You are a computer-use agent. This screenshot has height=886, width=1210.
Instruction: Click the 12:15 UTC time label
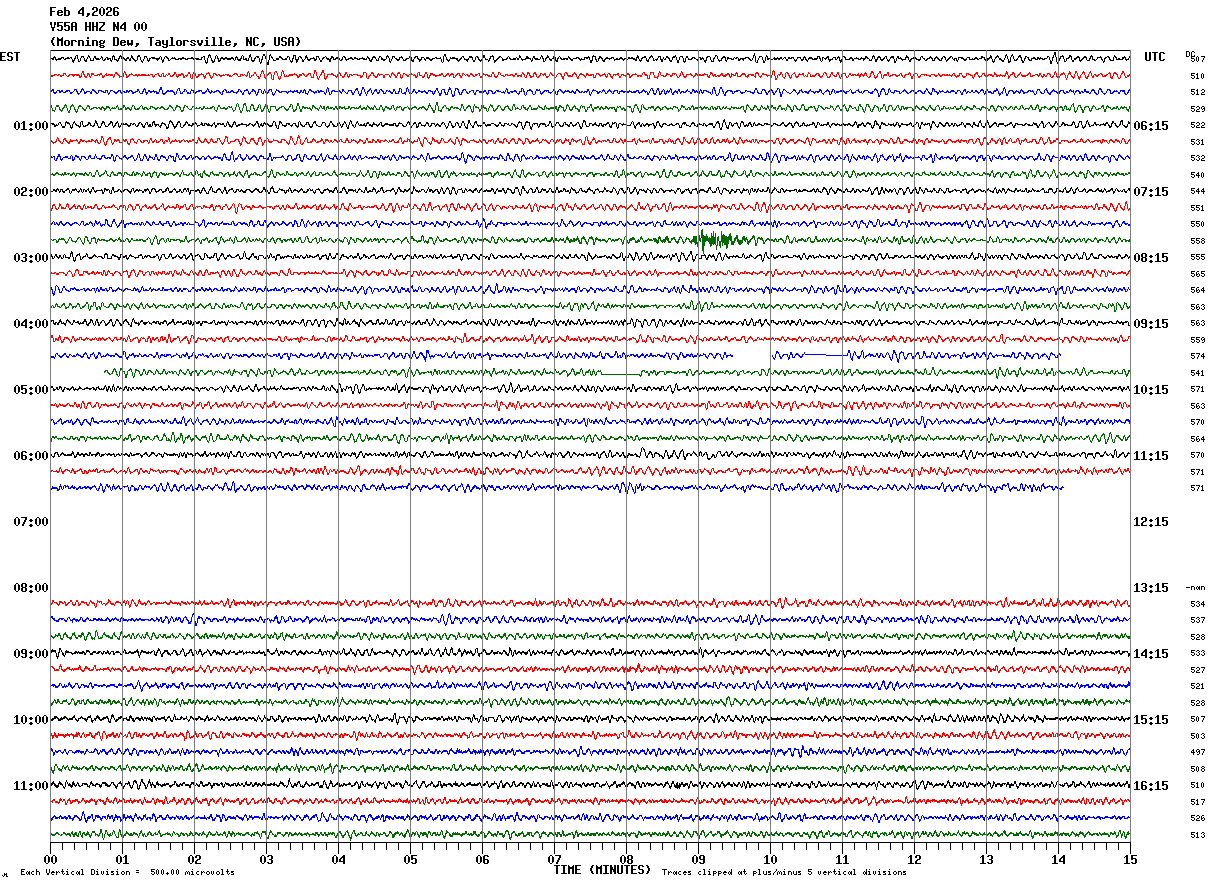click(1151, 522)
